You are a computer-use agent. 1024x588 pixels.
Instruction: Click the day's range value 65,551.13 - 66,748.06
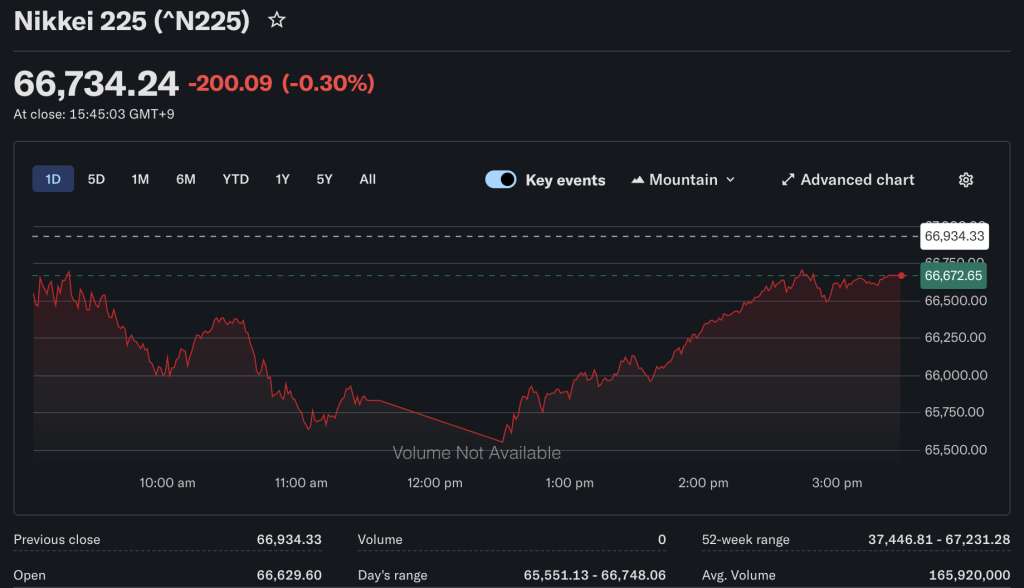[594, 576]
